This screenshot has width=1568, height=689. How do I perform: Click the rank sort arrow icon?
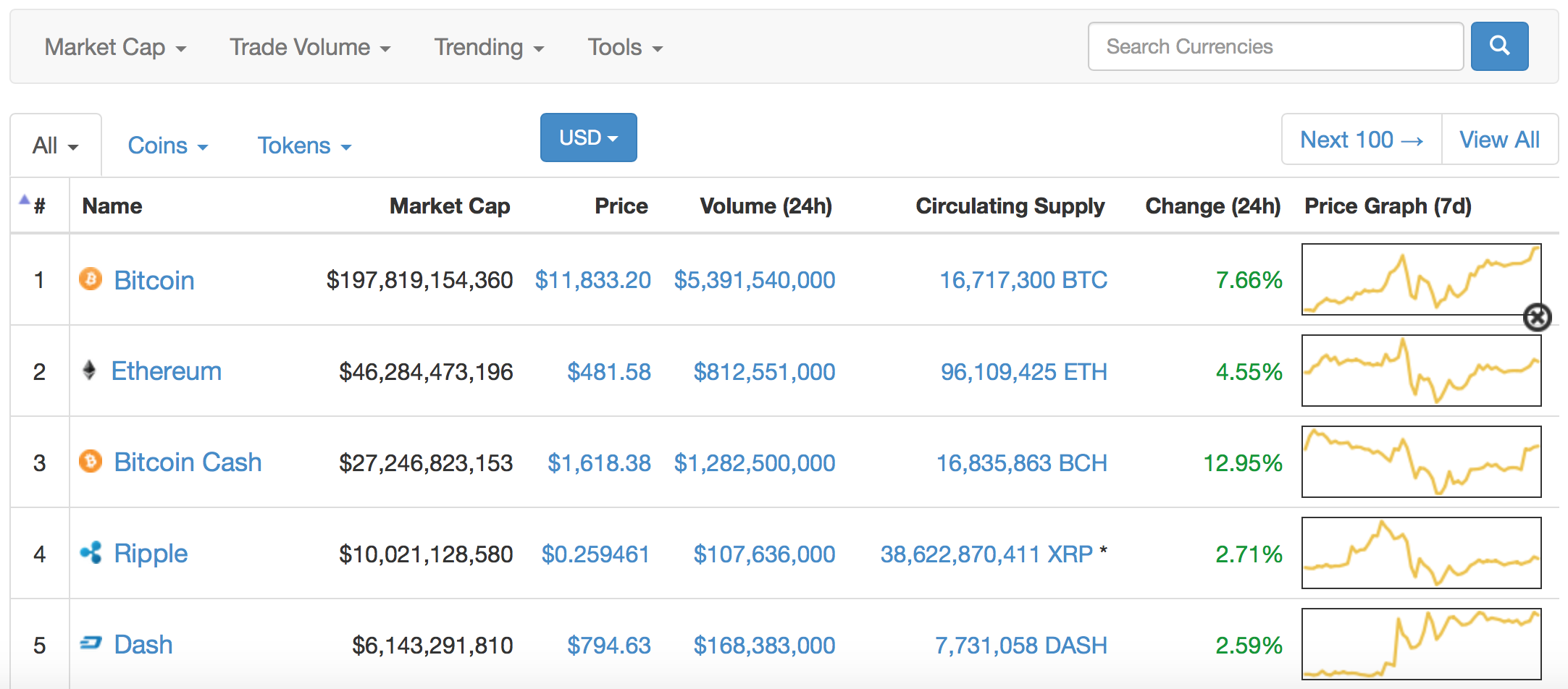[25, 200]
